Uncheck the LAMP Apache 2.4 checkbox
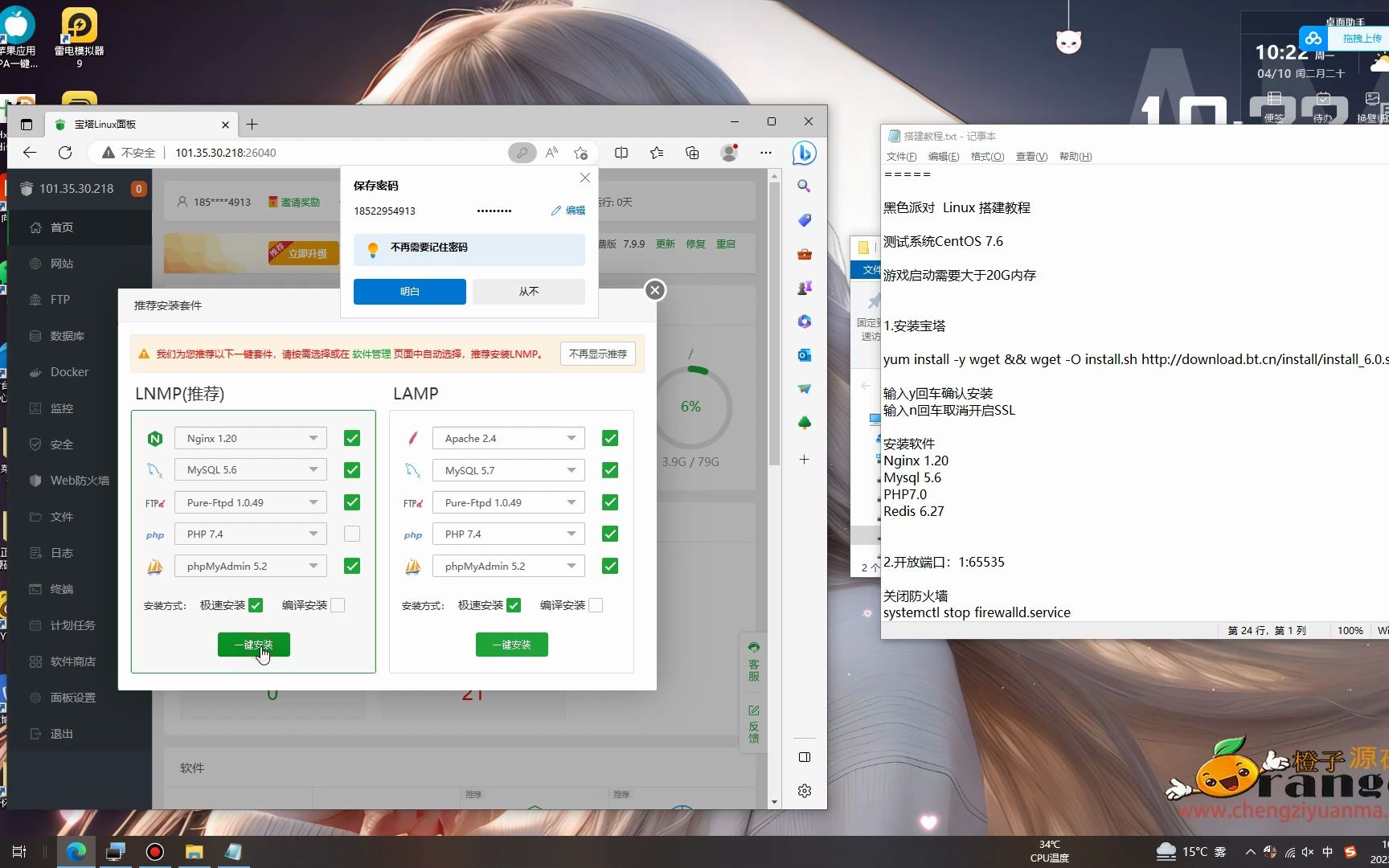This screenshot has height=868, width=1389. 610,438
